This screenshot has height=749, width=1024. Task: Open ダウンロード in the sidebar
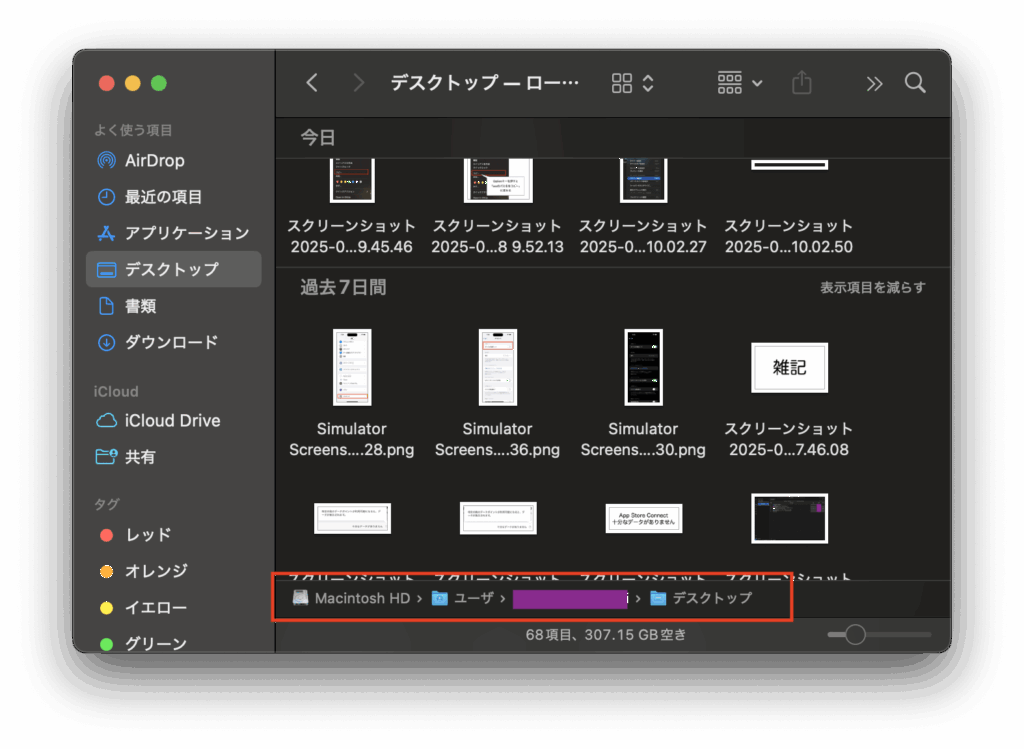[173, 342]
